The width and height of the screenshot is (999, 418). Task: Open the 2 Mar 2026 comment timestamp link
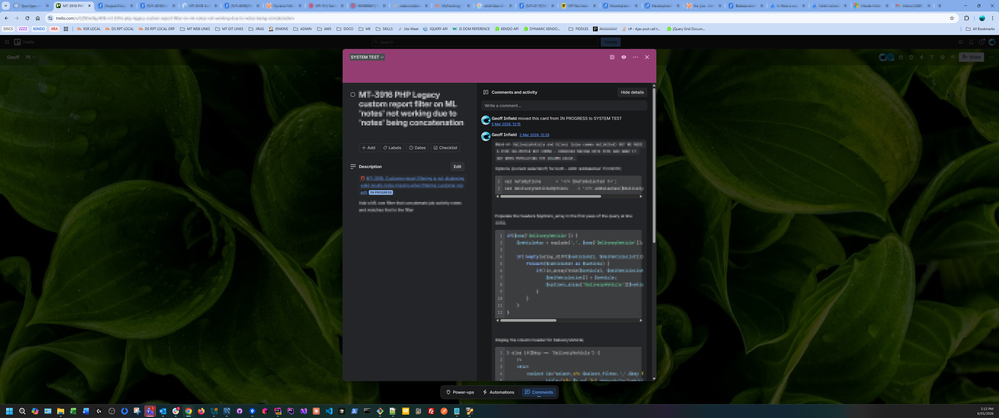click(x=534, y=135)
